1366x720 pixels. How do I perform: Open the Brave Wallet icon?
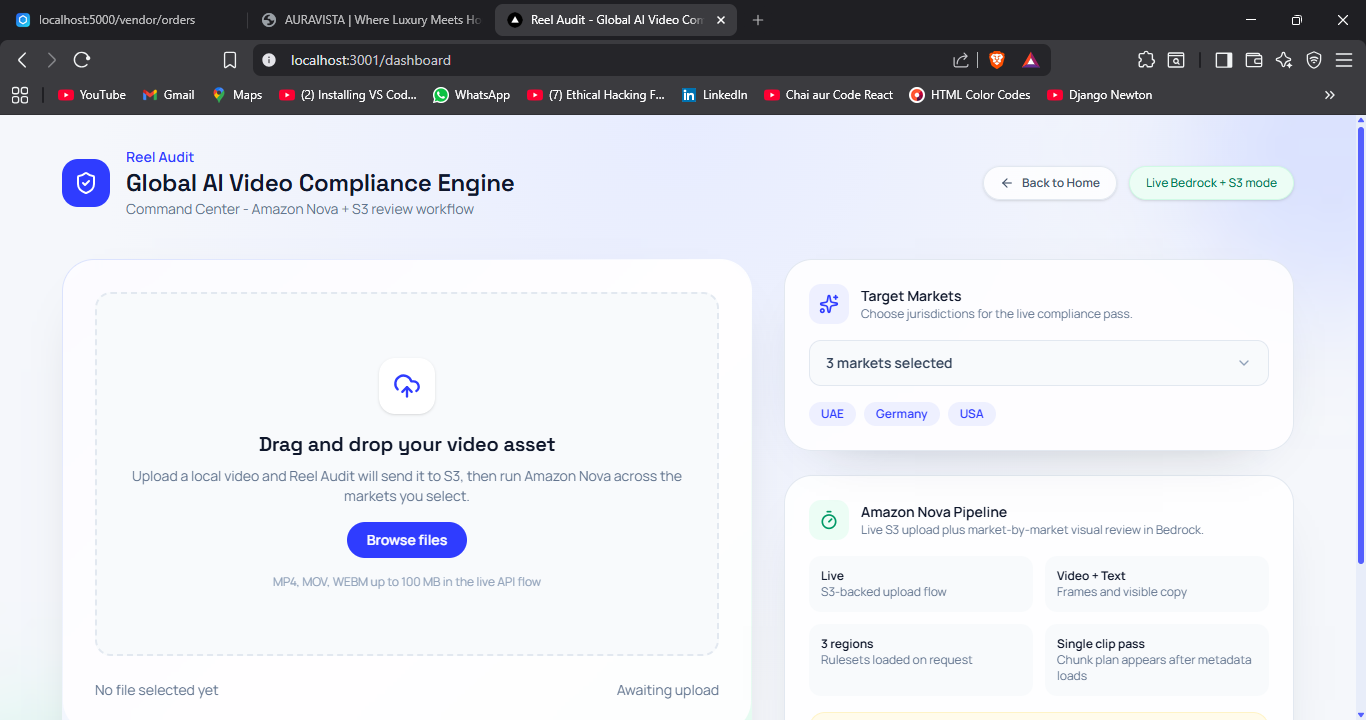click(x=1254, y=60)
